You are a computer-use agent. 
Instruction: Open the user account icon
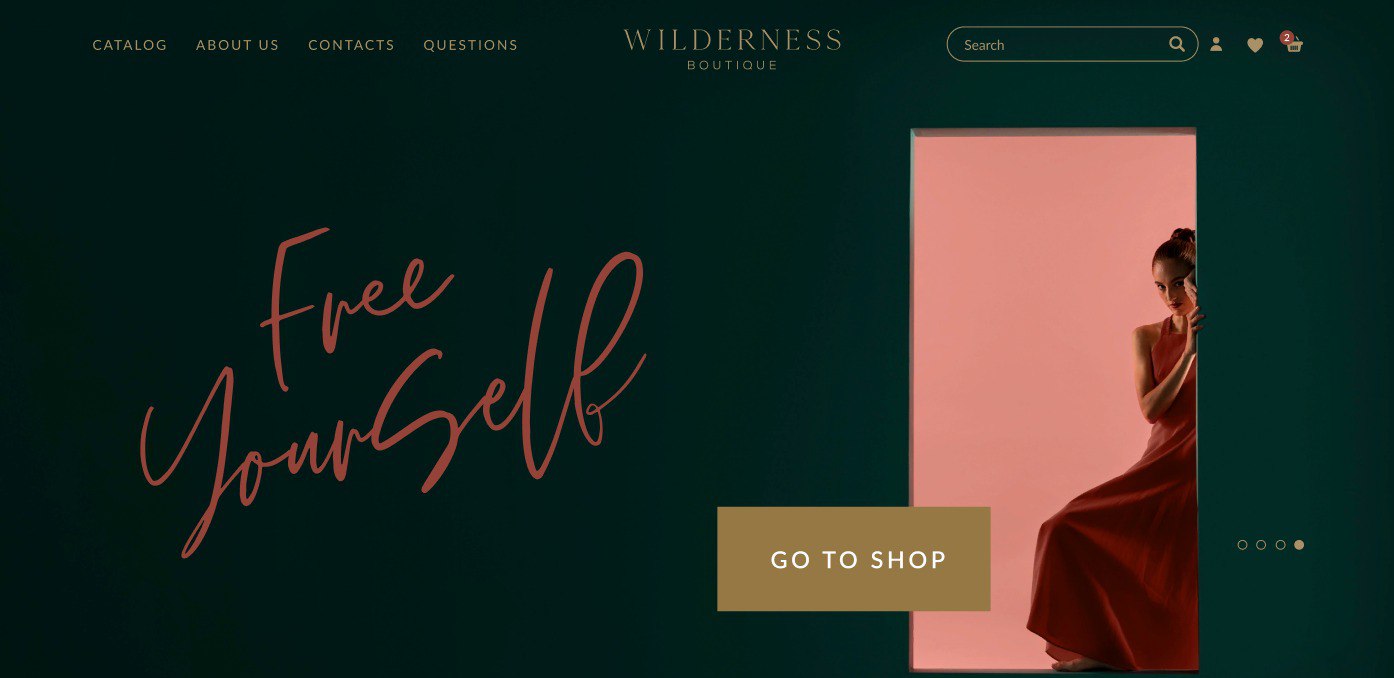click(x=1216, y=44)
